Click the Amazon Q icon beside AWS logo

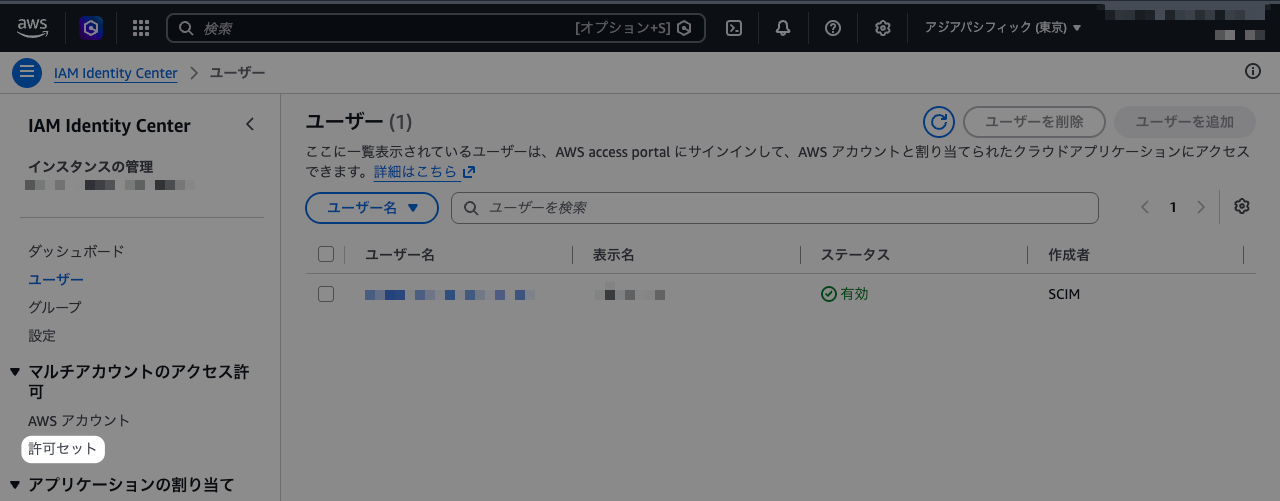(x=91, y=28)
